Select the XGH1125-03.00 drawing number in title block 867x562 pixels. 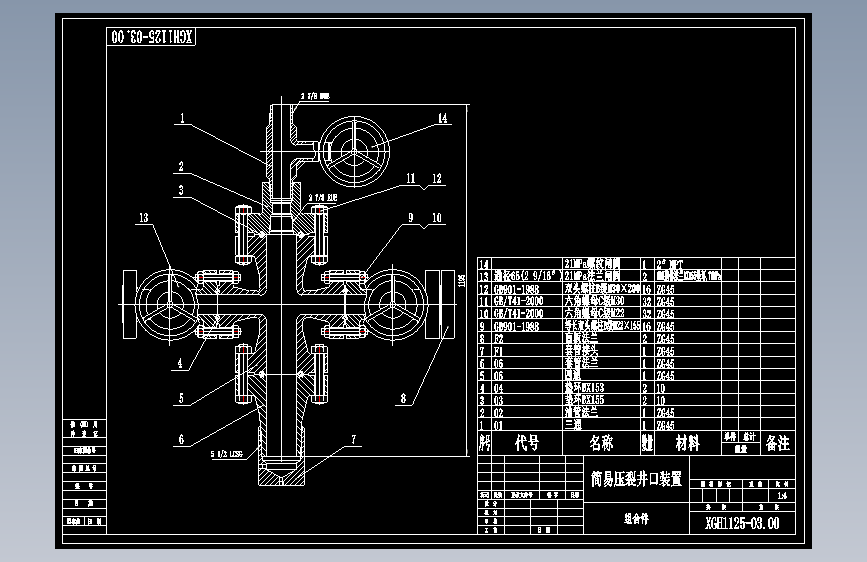pos(742,523)
